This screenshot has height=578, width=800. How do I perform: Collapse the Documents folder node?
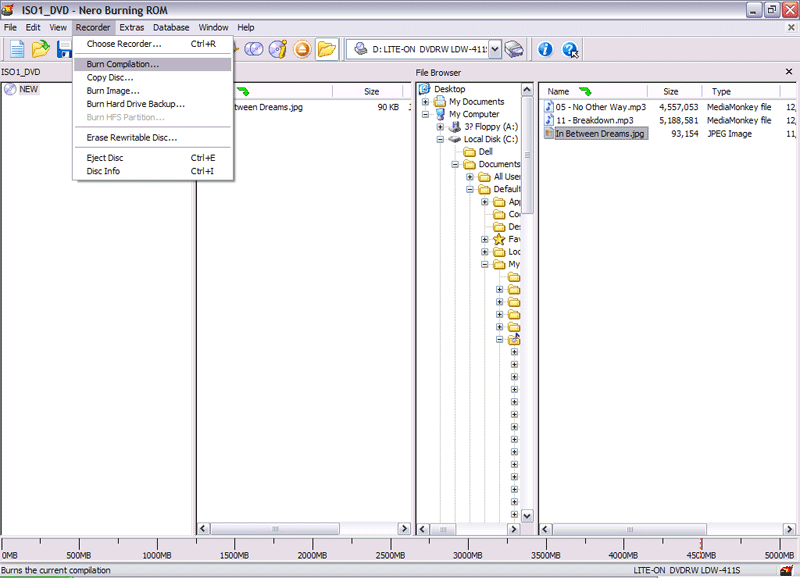coord(455,164)
